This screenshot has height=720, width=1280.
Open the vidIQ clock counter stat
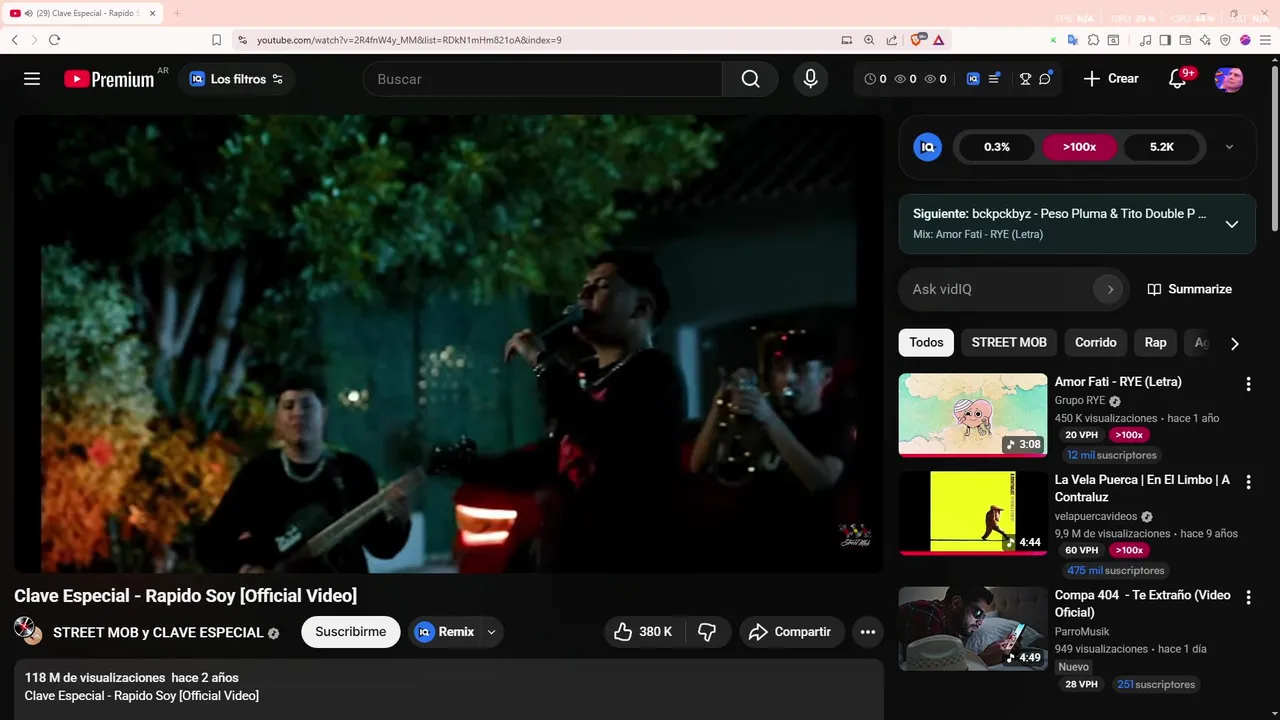pyautogui.click(x=875, y=79)
